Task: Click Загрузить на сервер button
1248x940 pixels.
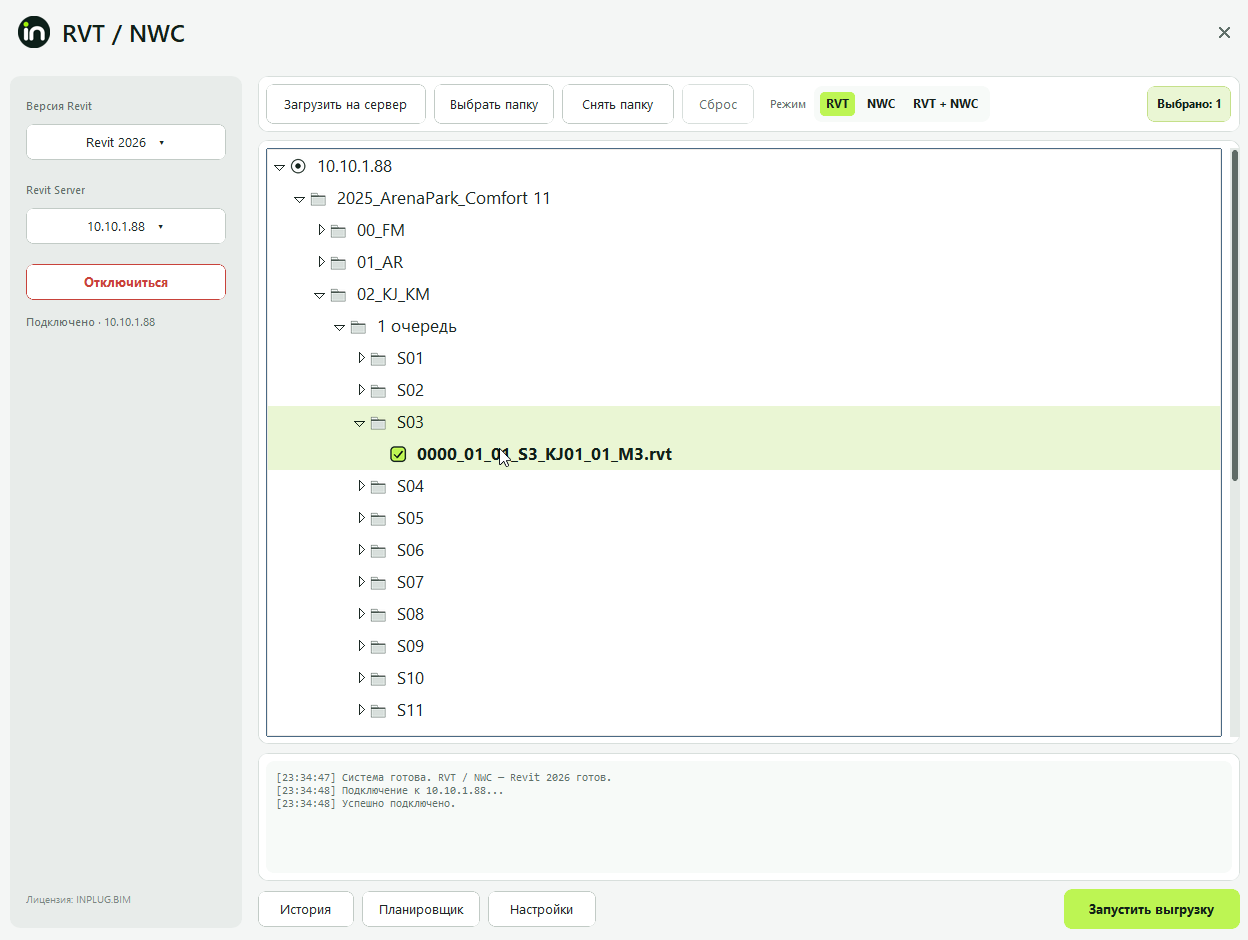Action: 346,104
